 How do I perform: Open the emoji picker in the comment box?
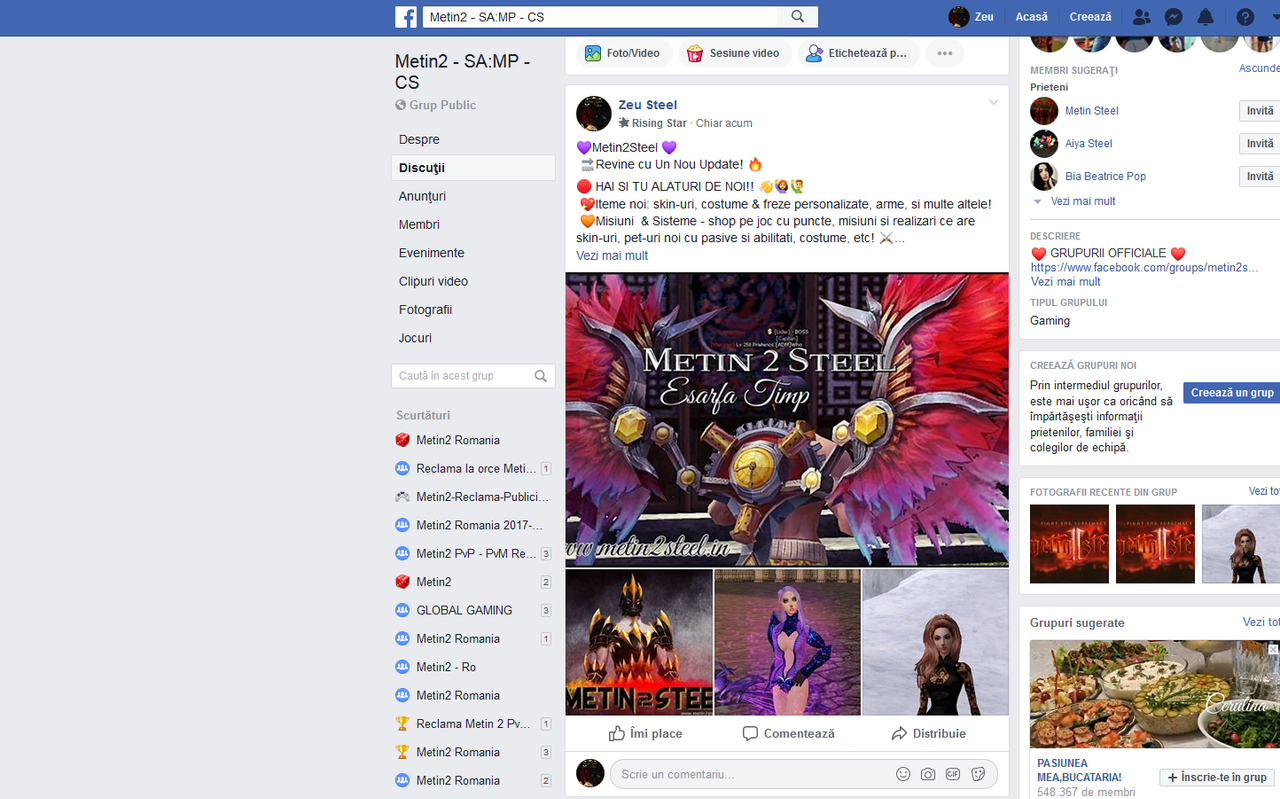click(x=903, y=773)
